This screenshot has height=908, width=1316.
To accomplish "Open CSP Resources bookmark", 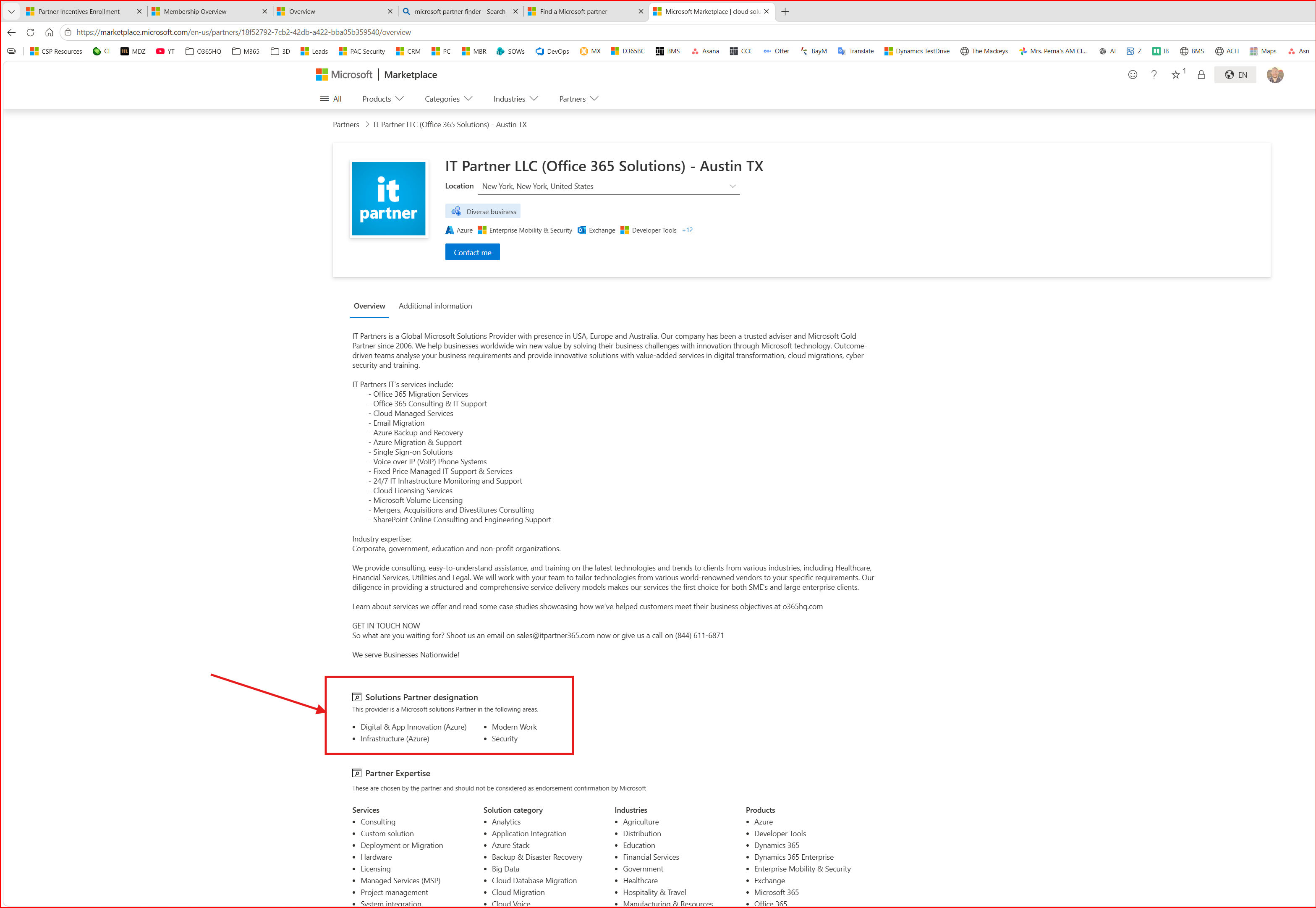I will tap(56, 51).
